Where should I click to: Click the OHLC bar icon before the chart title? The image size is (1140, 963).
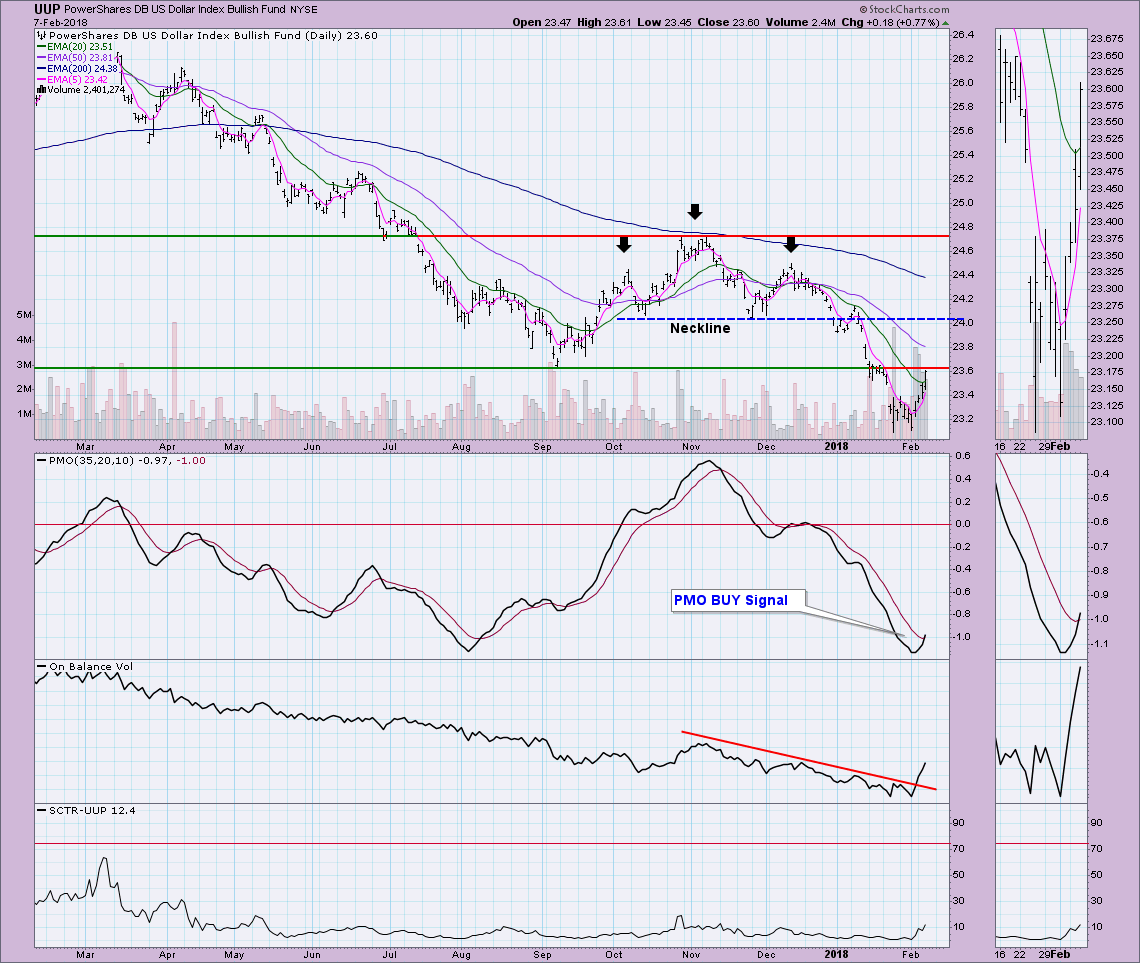coord(39,34)
